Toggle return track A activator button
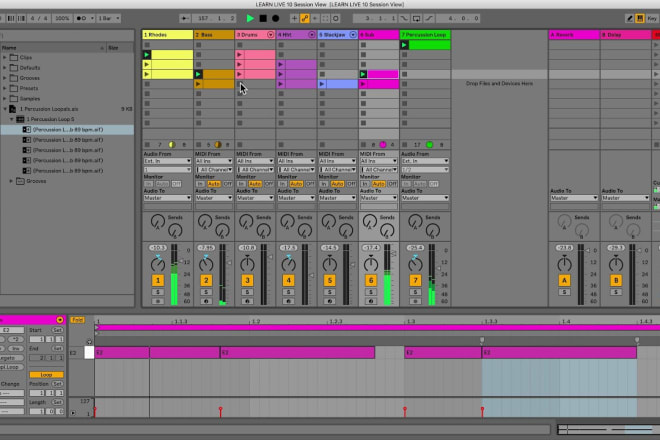The height and width of the screenshot is (440, 660). click(564, 280)
